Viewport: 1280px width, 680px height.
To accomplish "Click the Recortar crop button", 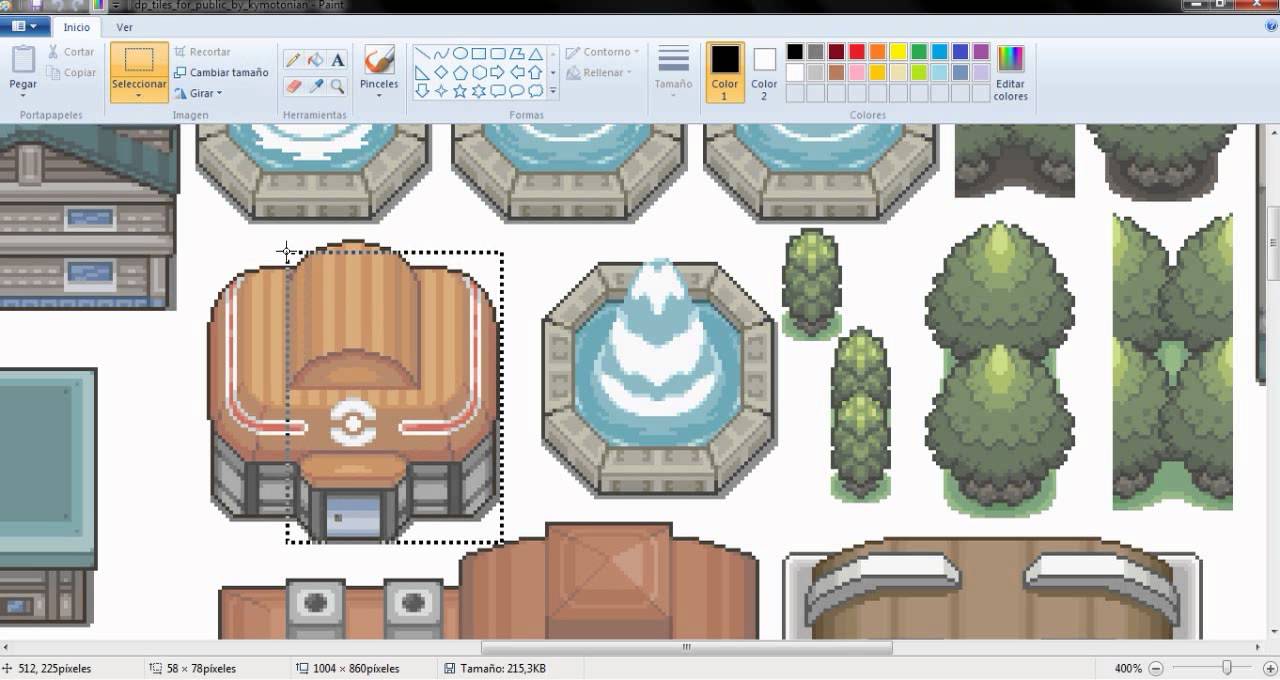I will [202, 52].
